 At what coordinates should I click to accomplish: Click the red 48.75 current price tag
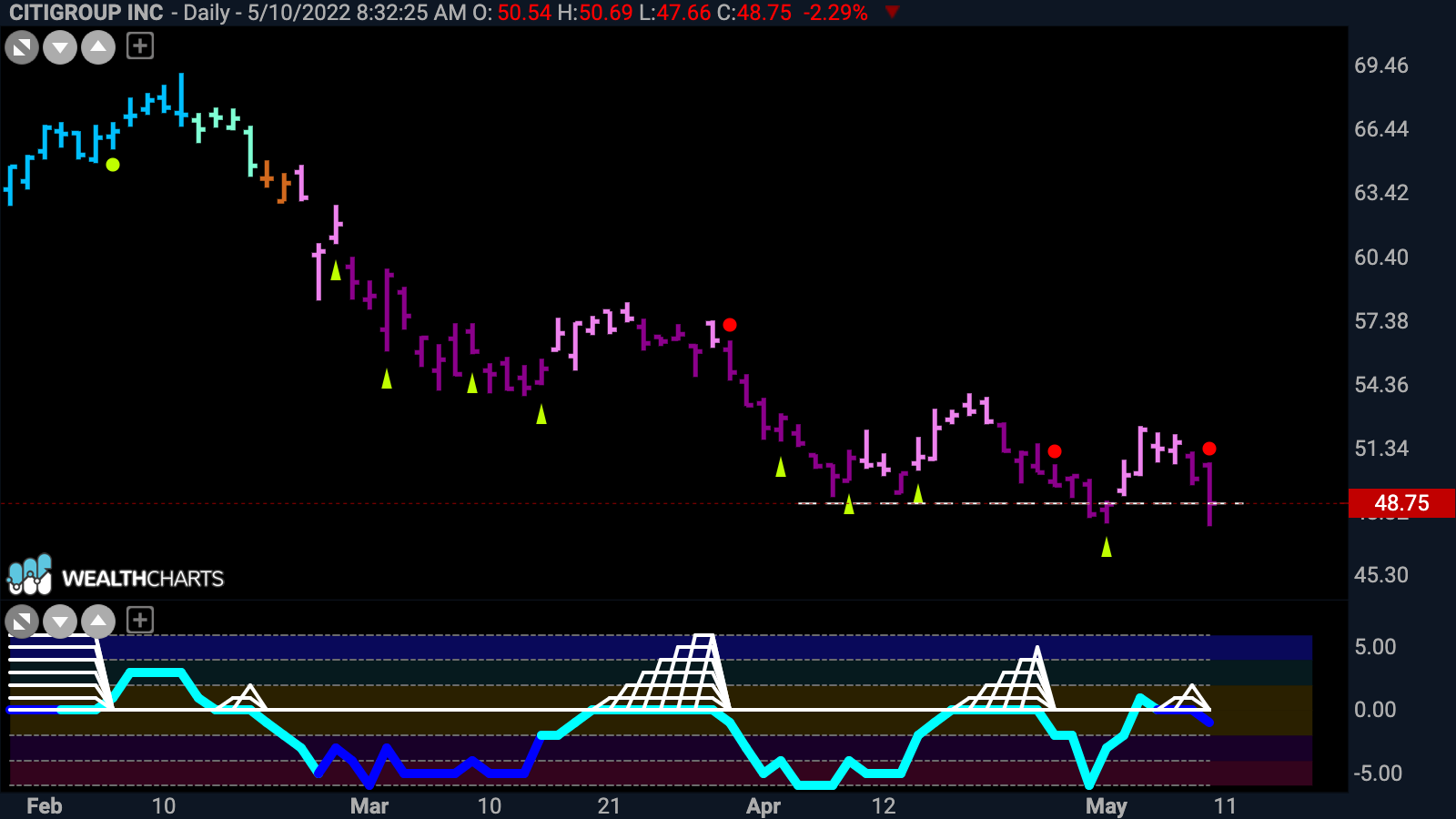(x=1401, y=502)
